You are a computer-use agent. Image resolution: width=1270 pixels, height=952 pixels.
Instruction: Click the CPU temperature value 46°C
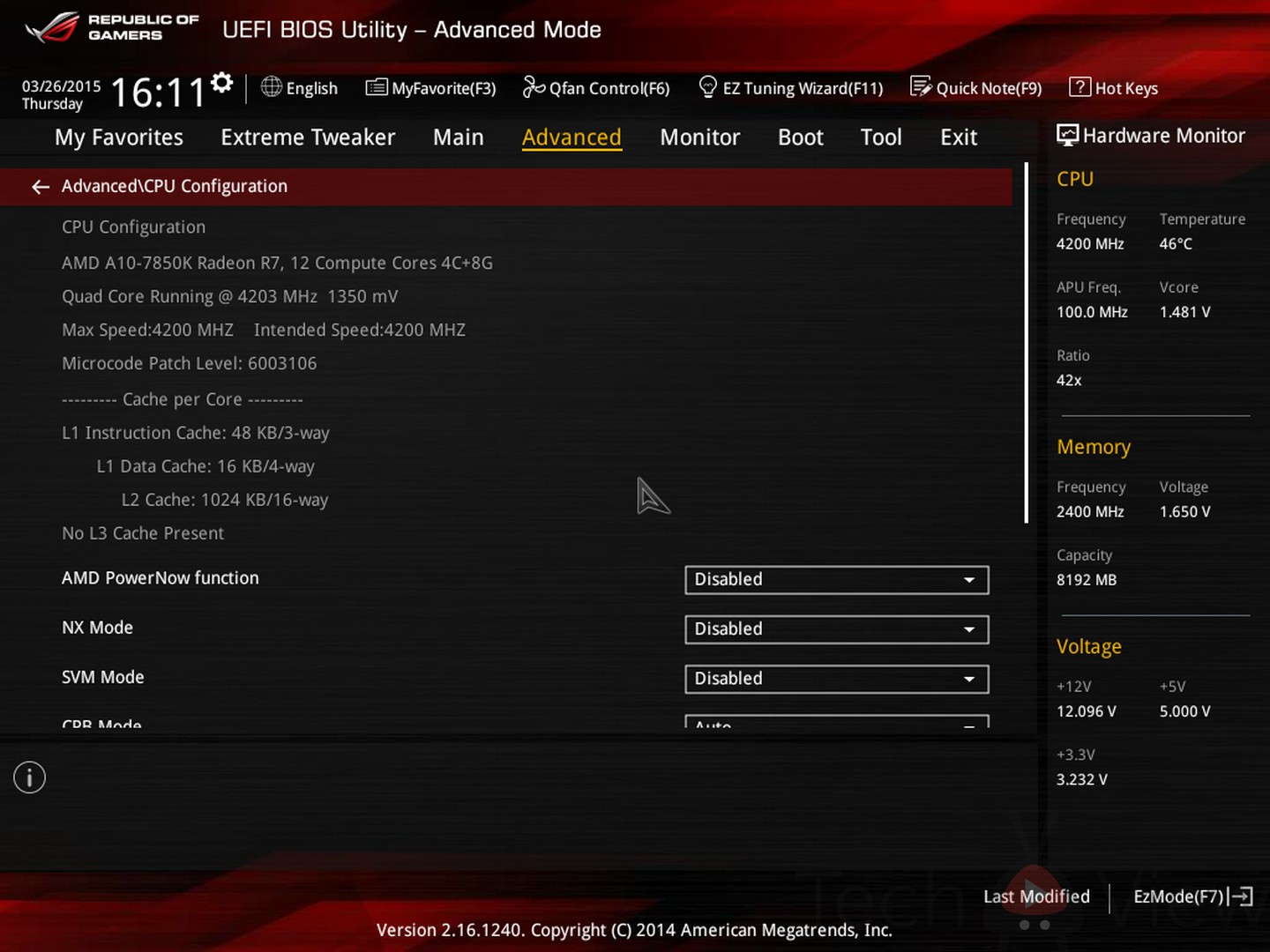1176,244
